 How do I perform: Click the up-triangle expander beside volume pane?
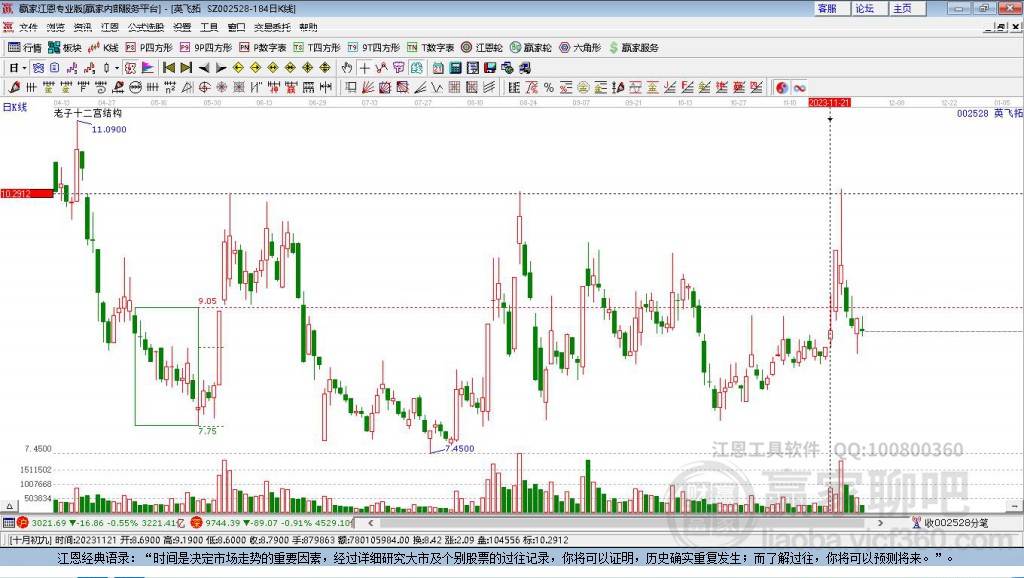(9, 506)
